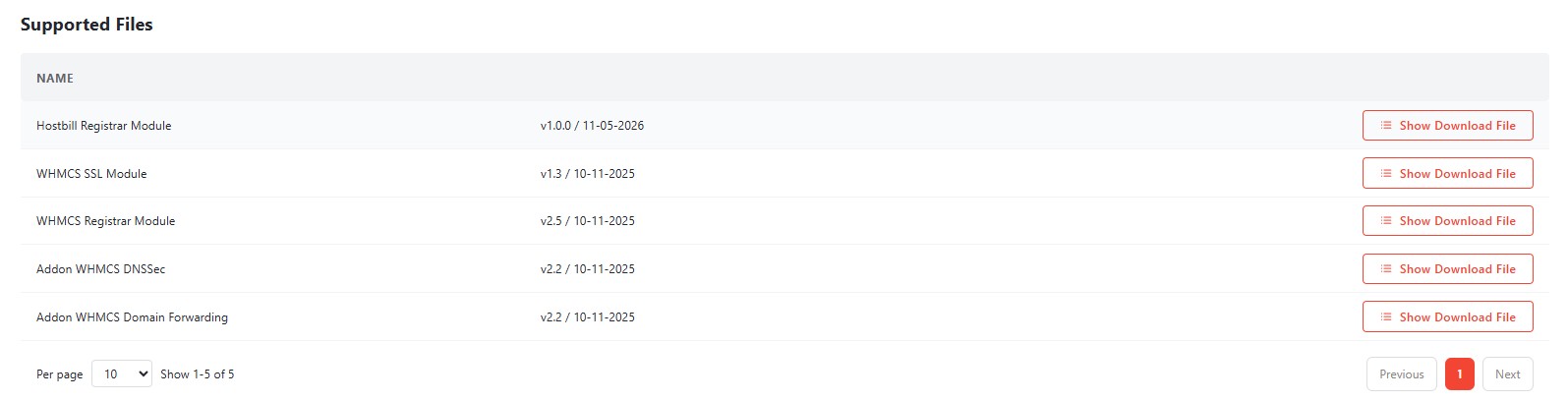Show download file for Hostbill Registrar Module

[x=1447, y=126]
